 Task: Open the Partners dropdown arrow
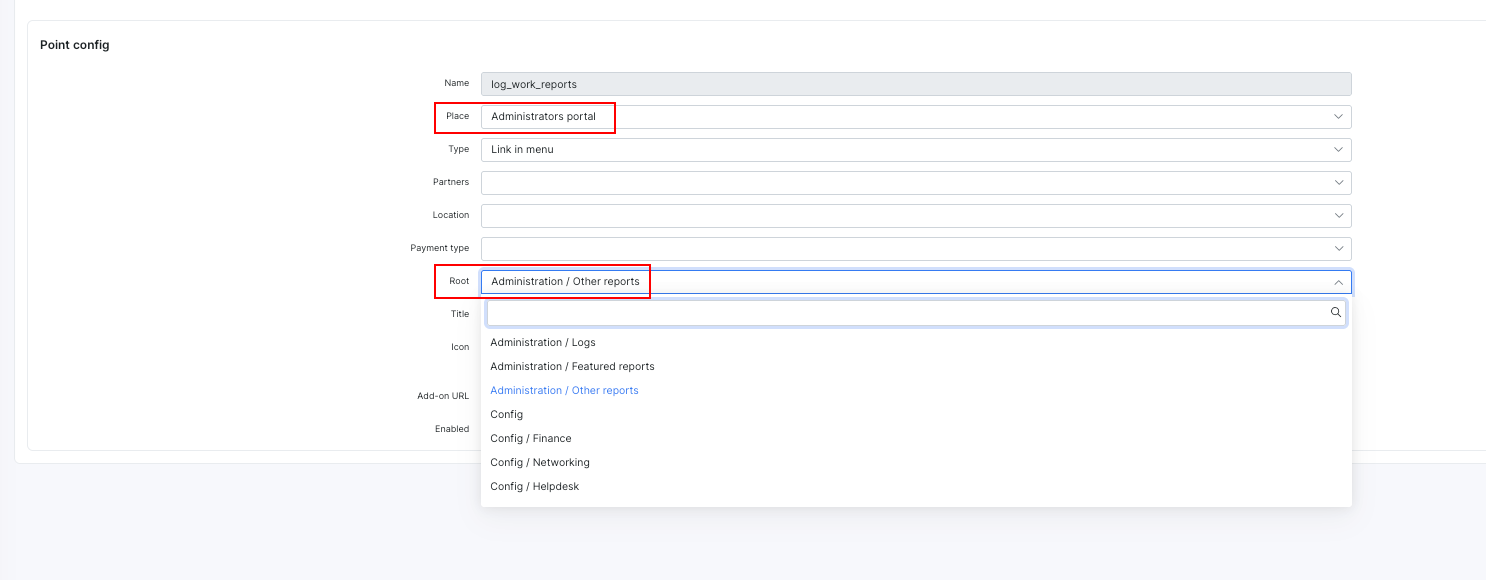pyautogui.click(x=1338, y=183)
